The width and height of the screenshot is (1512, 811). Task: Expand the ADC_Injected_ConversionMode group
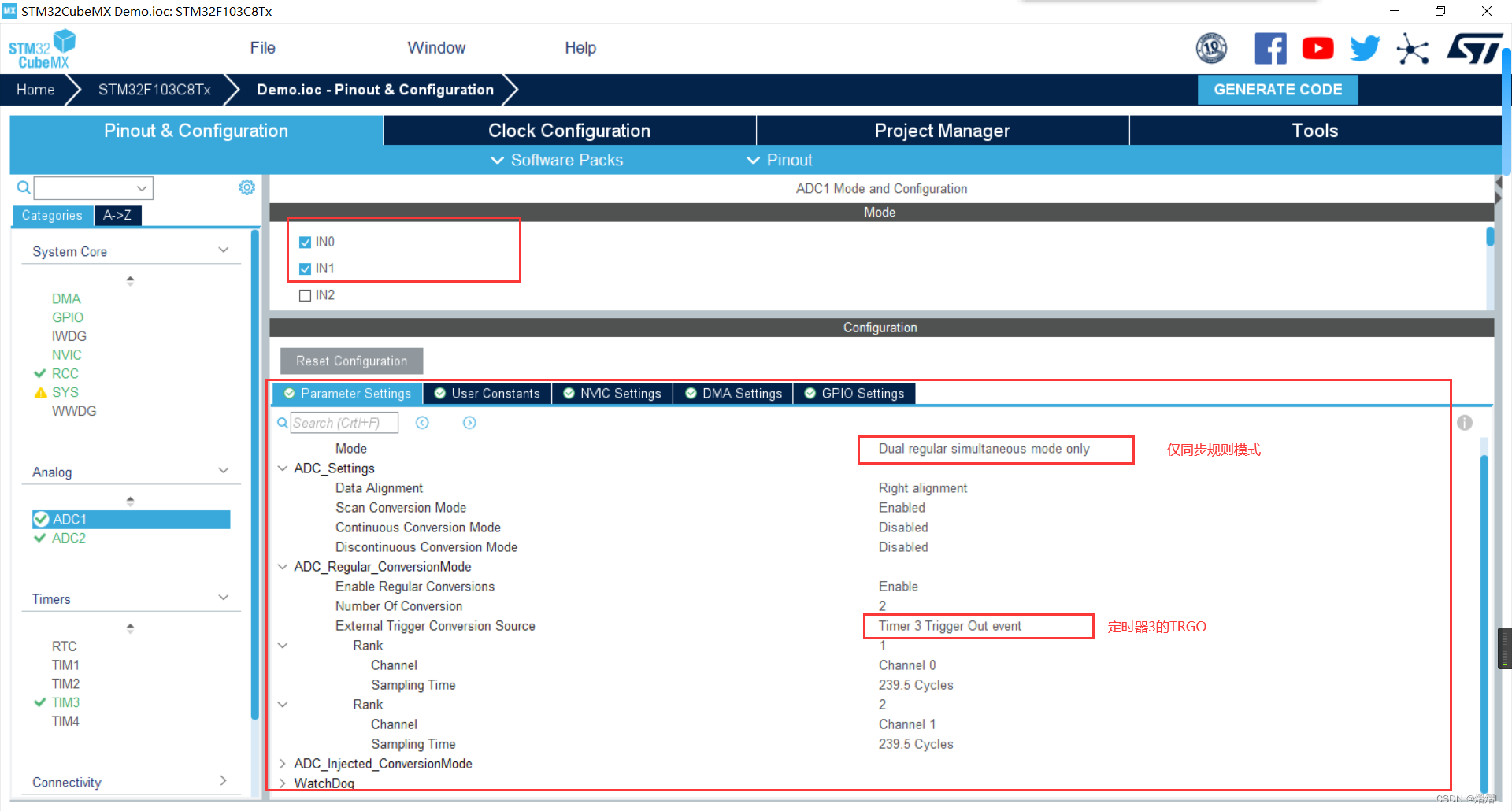283,764
